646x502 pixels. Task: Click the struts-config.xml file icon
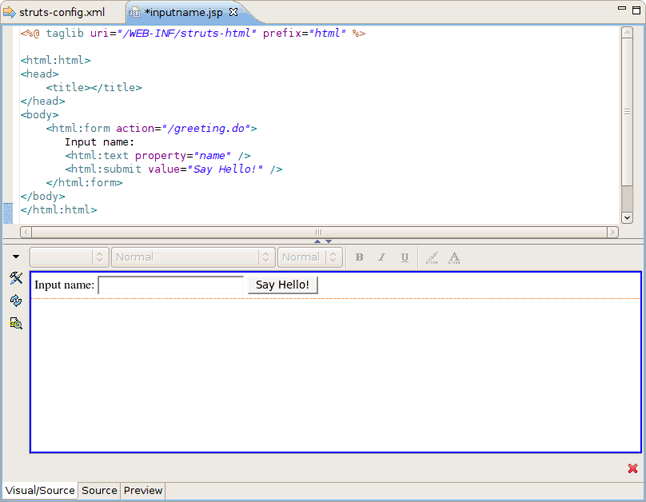(9, 12)
